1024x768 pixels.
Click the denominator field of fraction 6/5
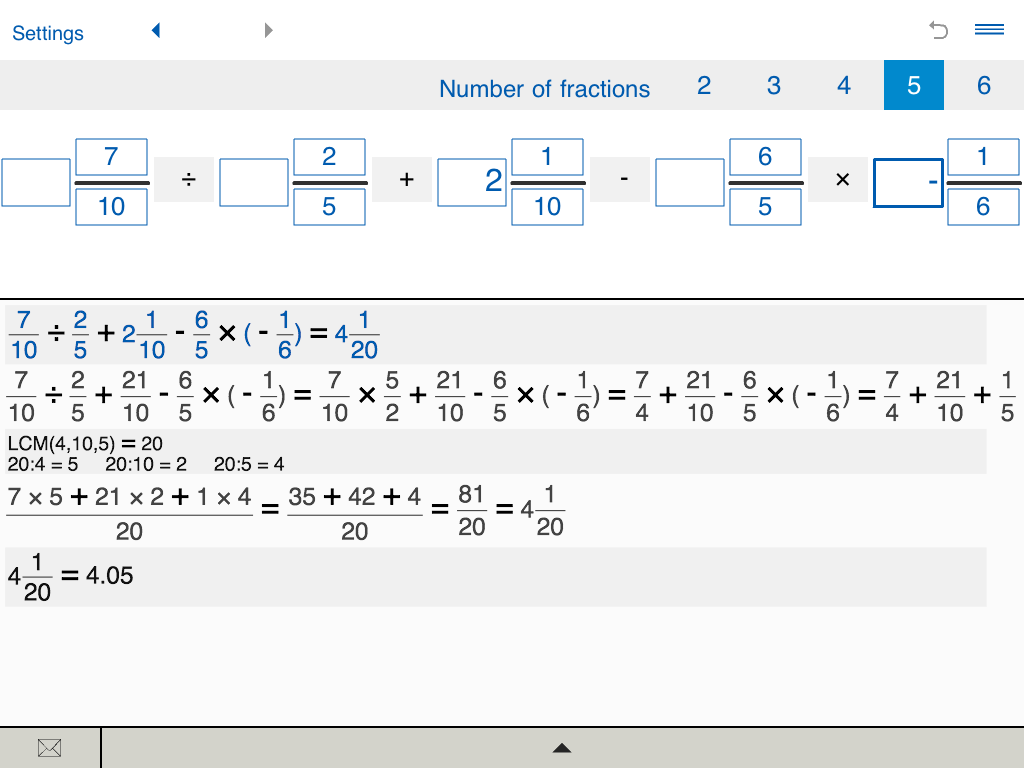point(765,206)
